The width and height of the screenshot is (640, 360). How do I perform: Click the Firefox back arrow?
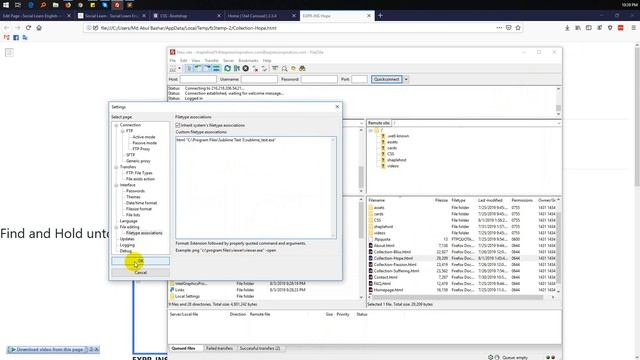7,28
